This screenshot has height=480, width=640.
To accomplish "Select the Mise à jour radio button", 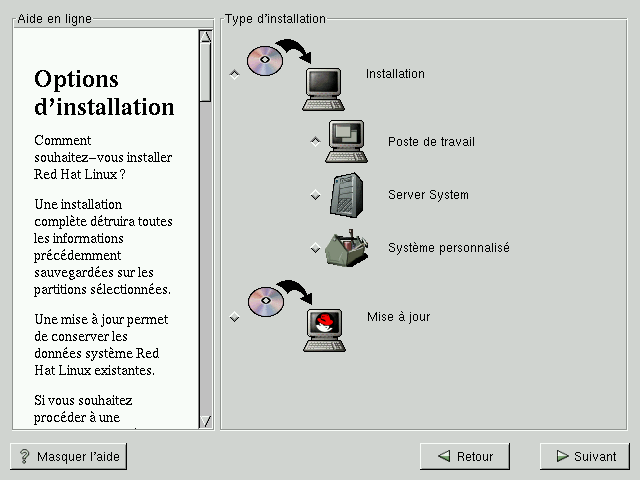I will pos(235,317).
